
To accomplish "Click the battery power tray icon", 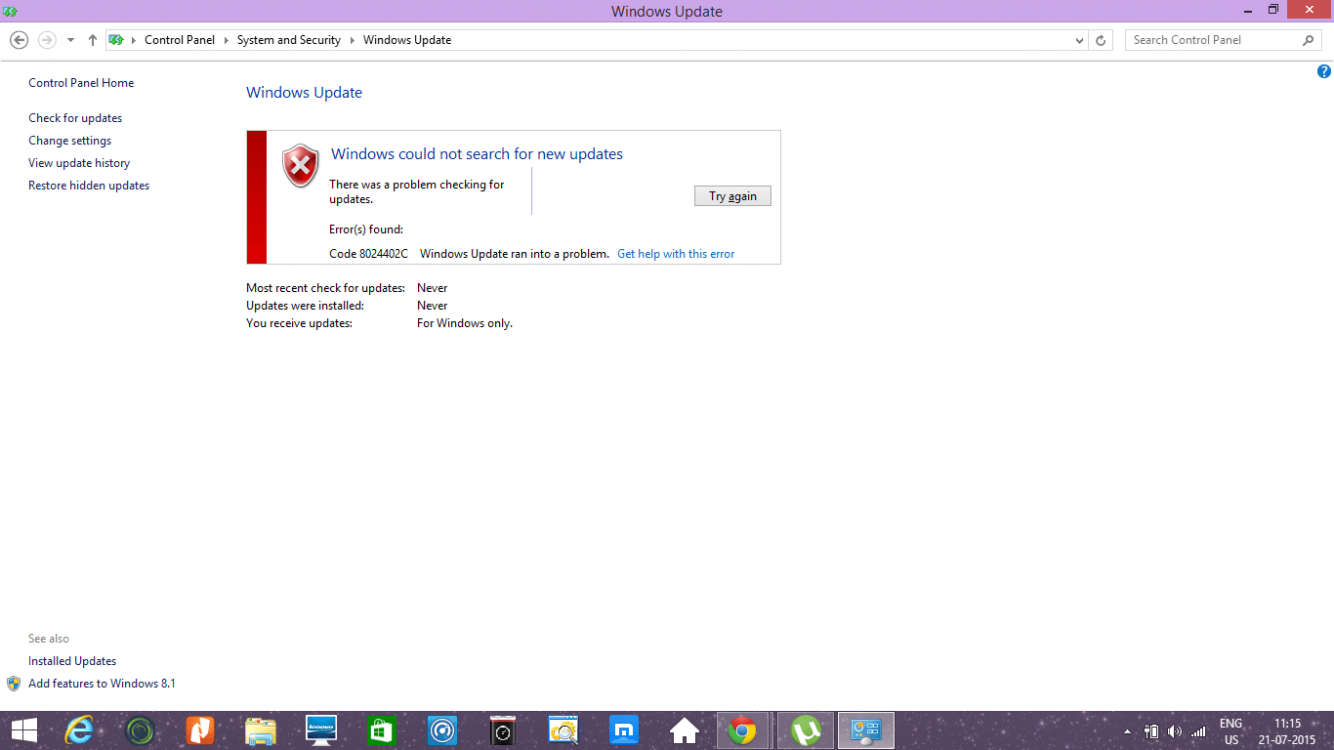I will pos(1151,732).
